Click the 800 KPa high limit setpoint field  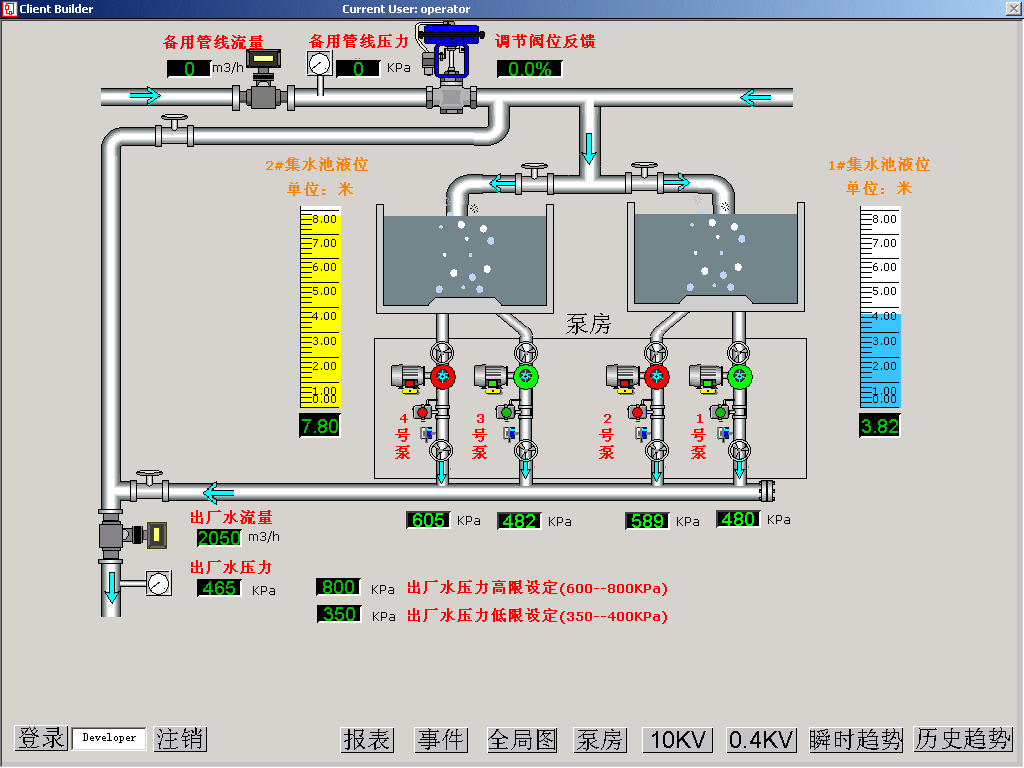(337, 587)
